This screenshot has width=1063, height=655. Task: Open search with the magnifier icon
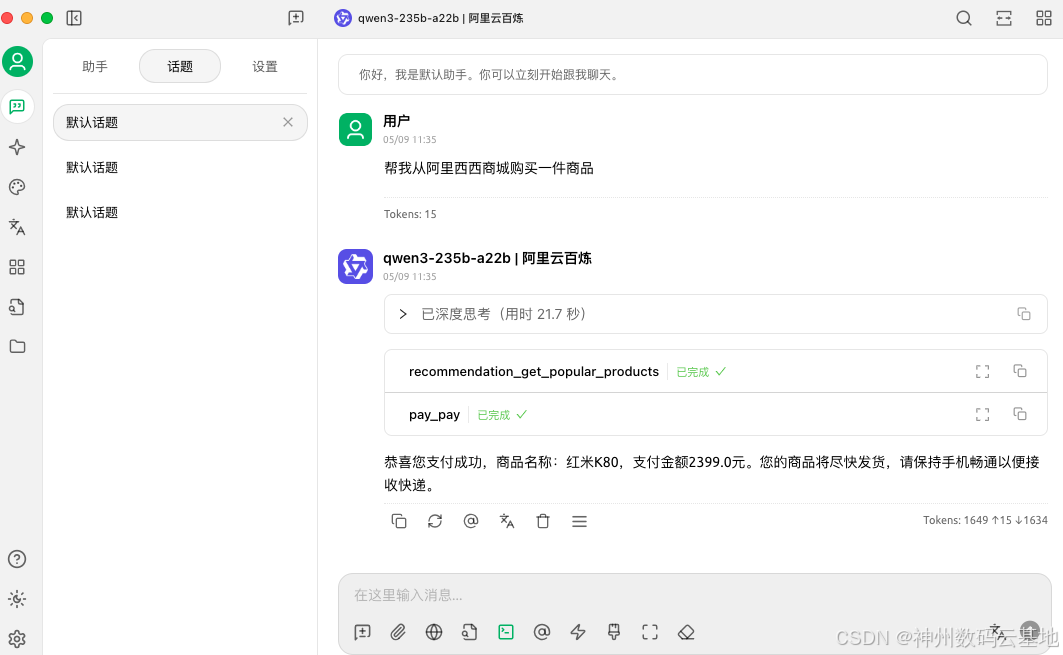(963, 18)
